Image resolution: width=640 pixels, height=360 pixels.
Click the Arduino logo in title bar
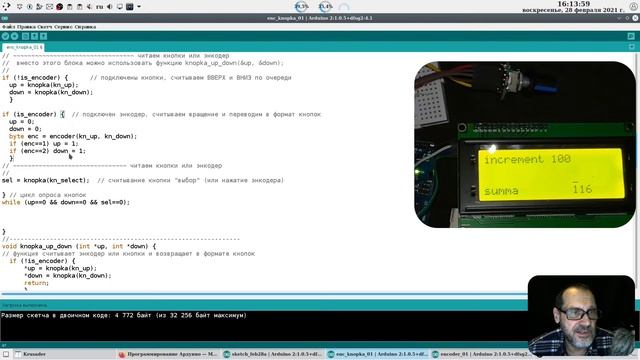pos(4,18)
